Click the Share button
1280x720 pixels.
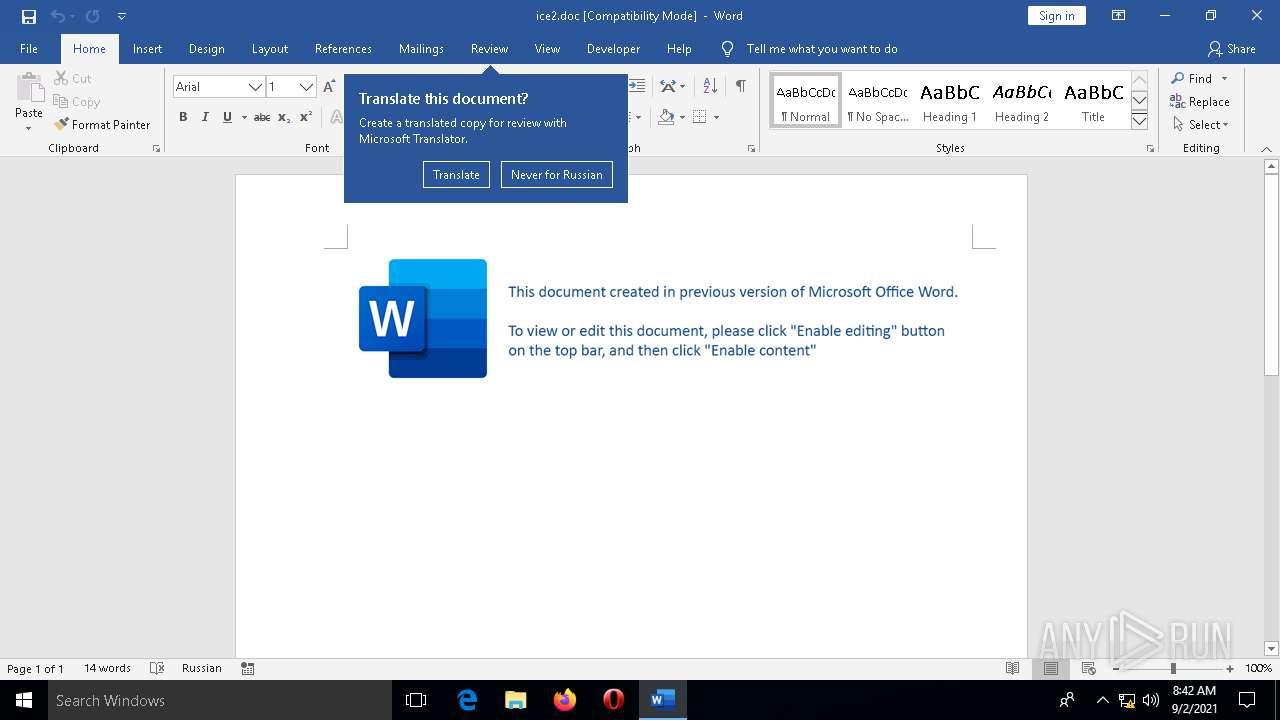point(1231,48)
